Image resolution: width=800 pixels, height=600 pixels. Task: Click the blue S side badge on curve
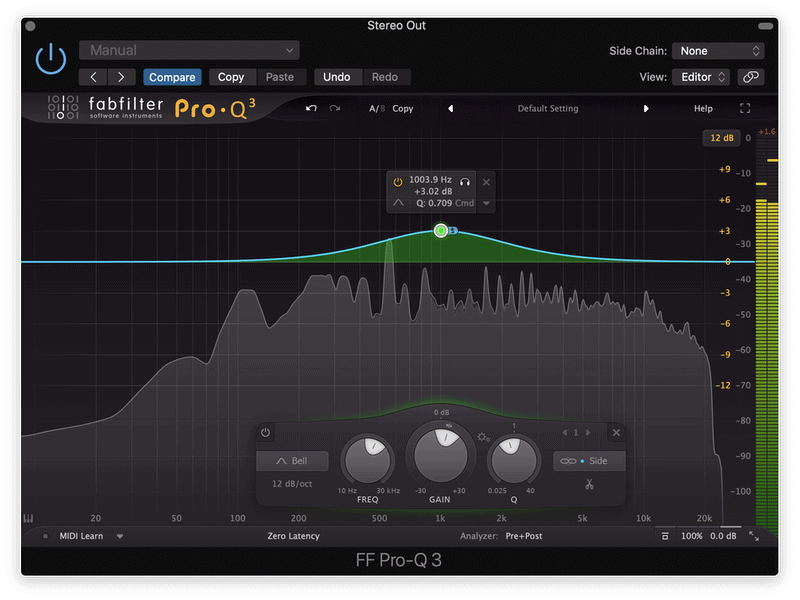[453, 231]
